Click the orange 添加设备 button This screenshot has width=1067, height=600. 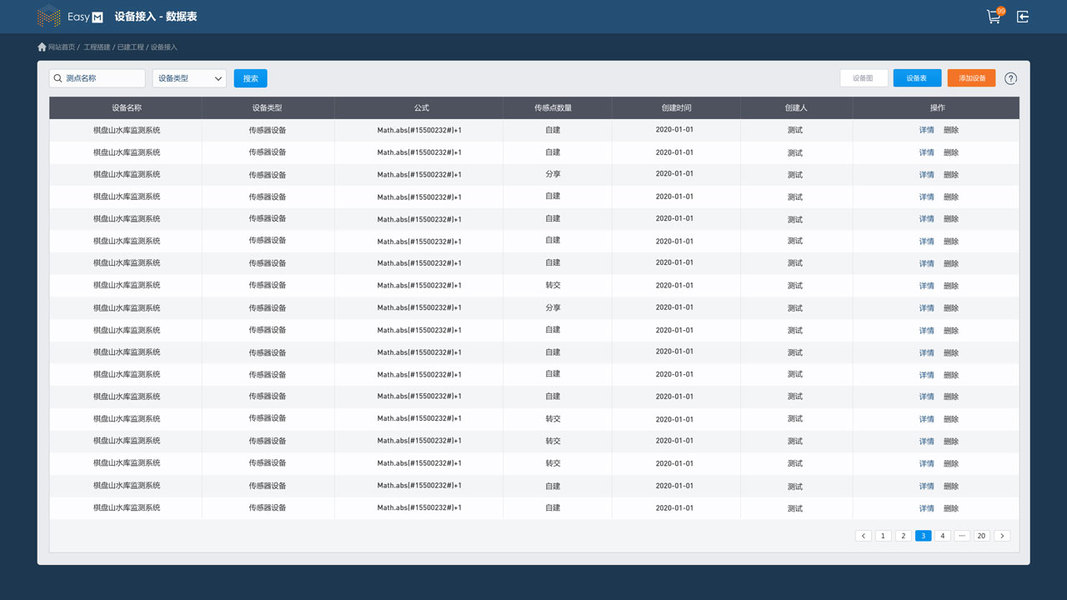tap(972, 78)
